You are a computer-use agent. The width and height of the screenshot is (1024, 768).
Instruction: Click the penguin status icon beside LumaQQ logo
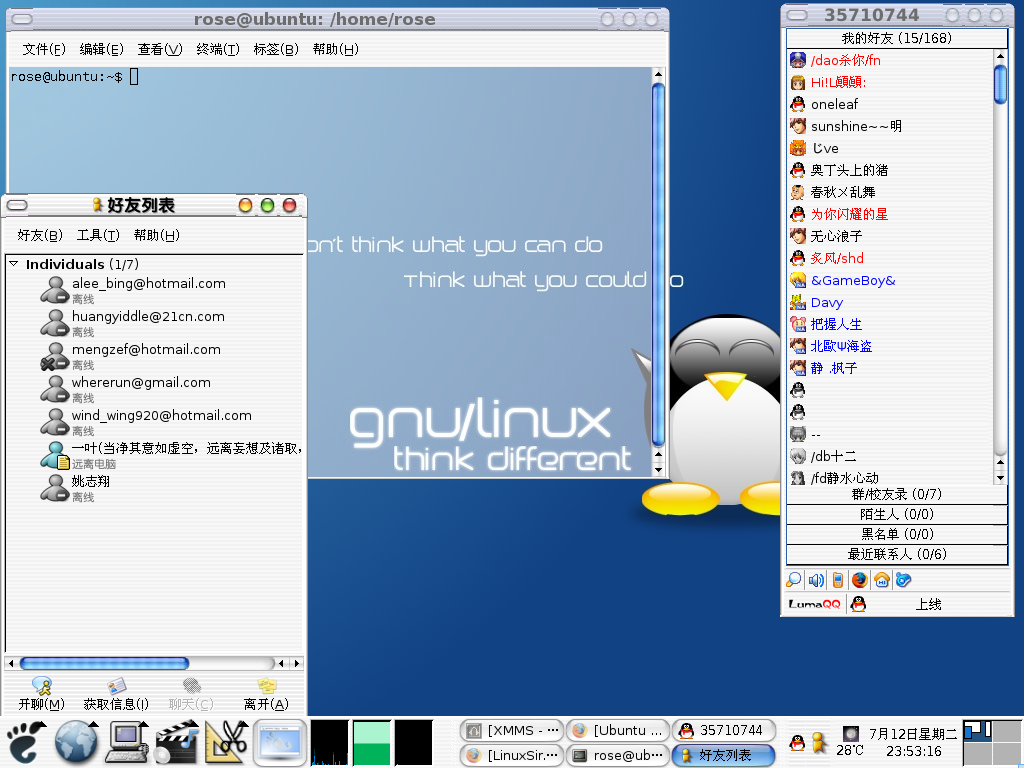click(x=859, y=604)
